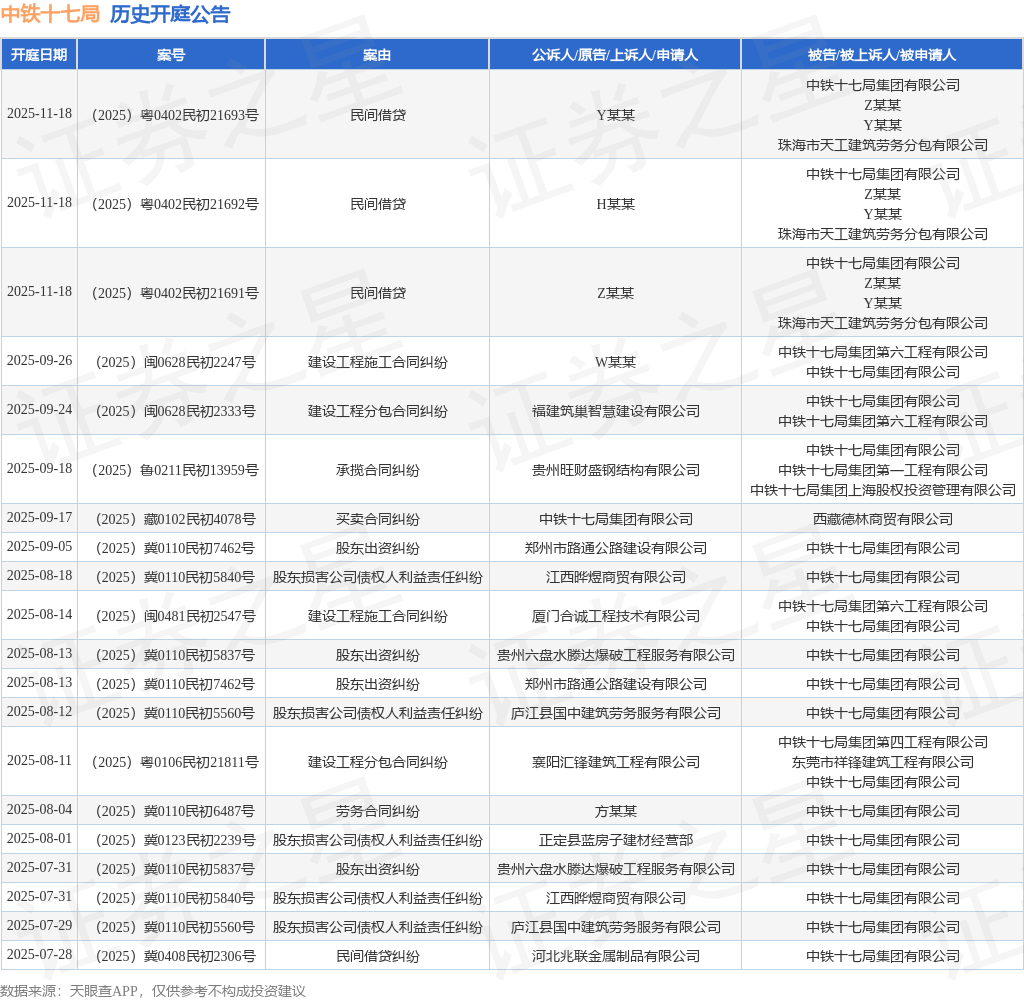Click the 案由 column header
Image resolution: width=1024 pixels, height=1000 pixels.
click(x=377, y=55)
